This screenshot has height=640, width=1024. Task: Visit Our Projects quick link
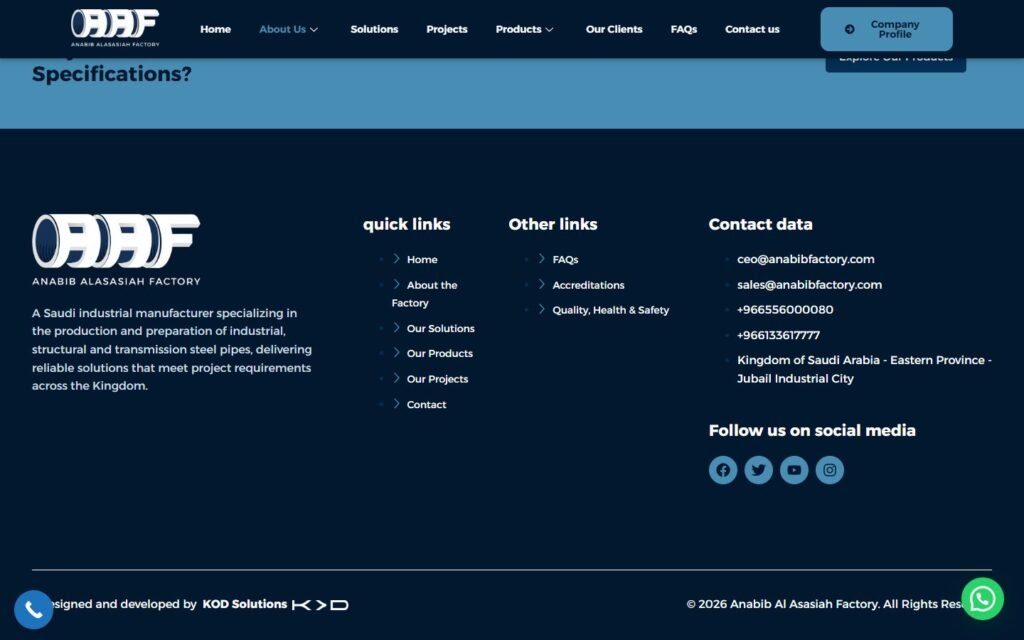(x=438, y=379)
